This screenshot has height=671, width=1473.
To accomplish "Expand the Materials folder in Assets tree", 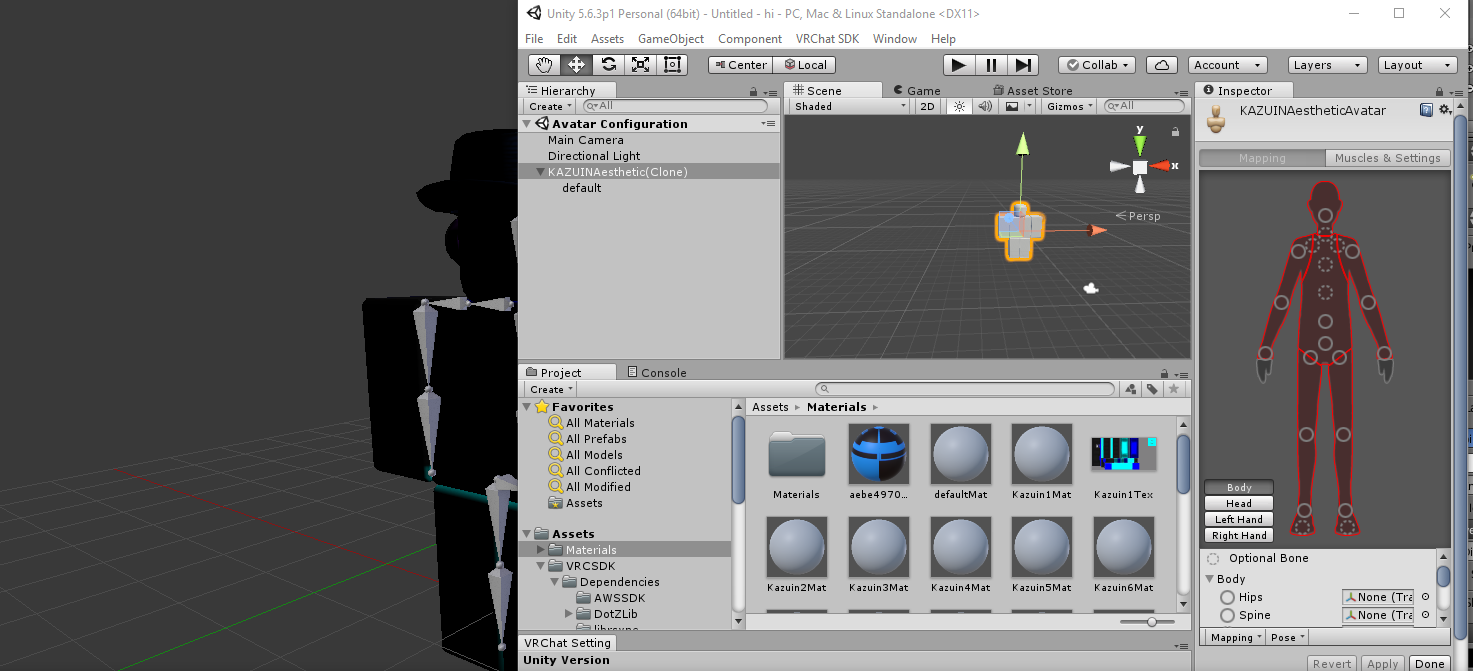I will [542, 550].
